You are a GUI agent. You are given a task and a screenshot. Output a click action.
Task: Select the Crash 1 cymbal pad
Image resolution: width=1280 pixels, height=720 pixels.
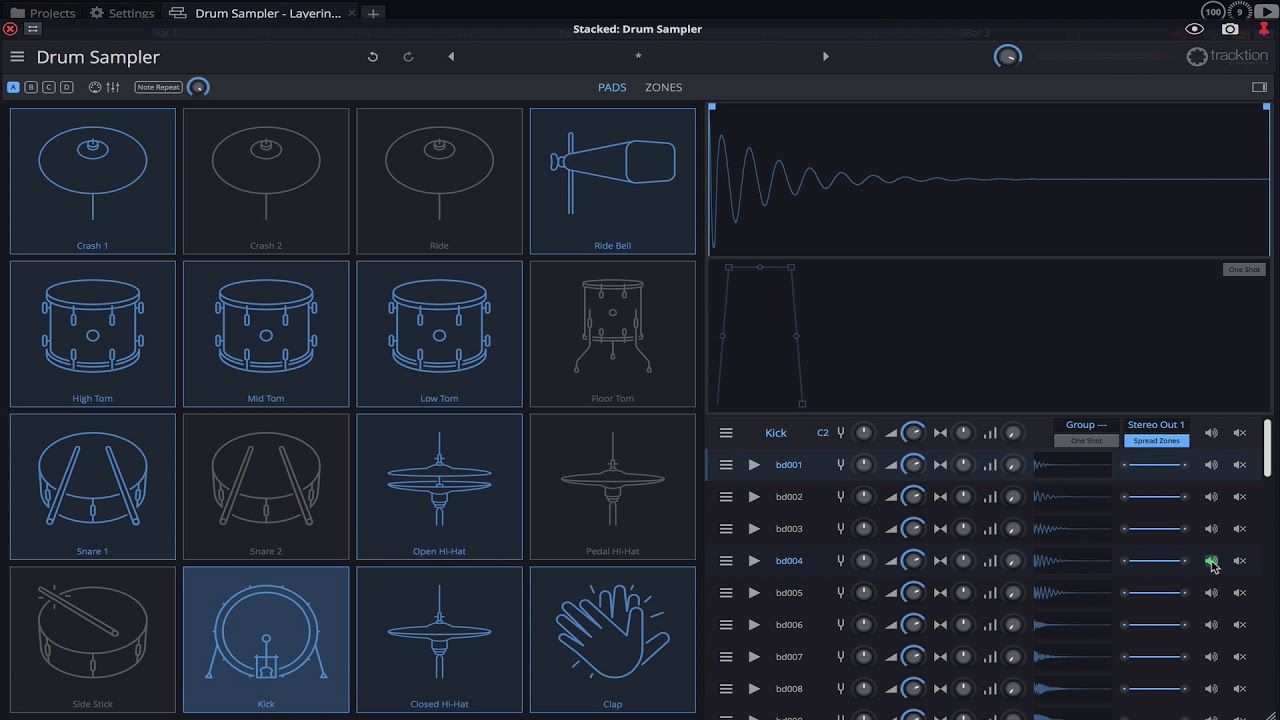pos(93,181)
